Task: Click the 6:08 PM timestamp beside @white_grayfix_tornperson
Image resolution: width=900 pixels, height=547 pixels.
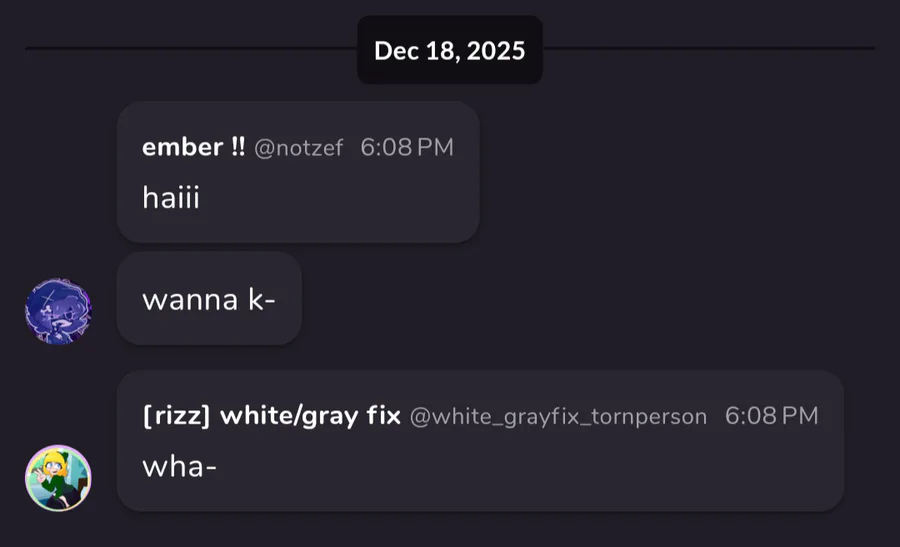Action: tap(771, 416)
